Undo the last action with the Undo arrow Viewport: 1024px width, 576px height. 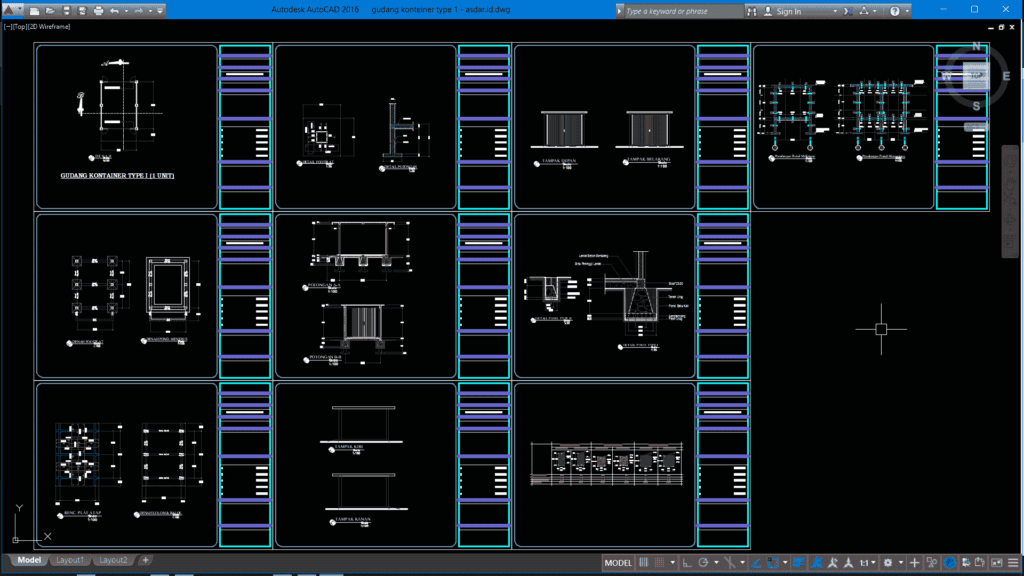click(113, 10)
